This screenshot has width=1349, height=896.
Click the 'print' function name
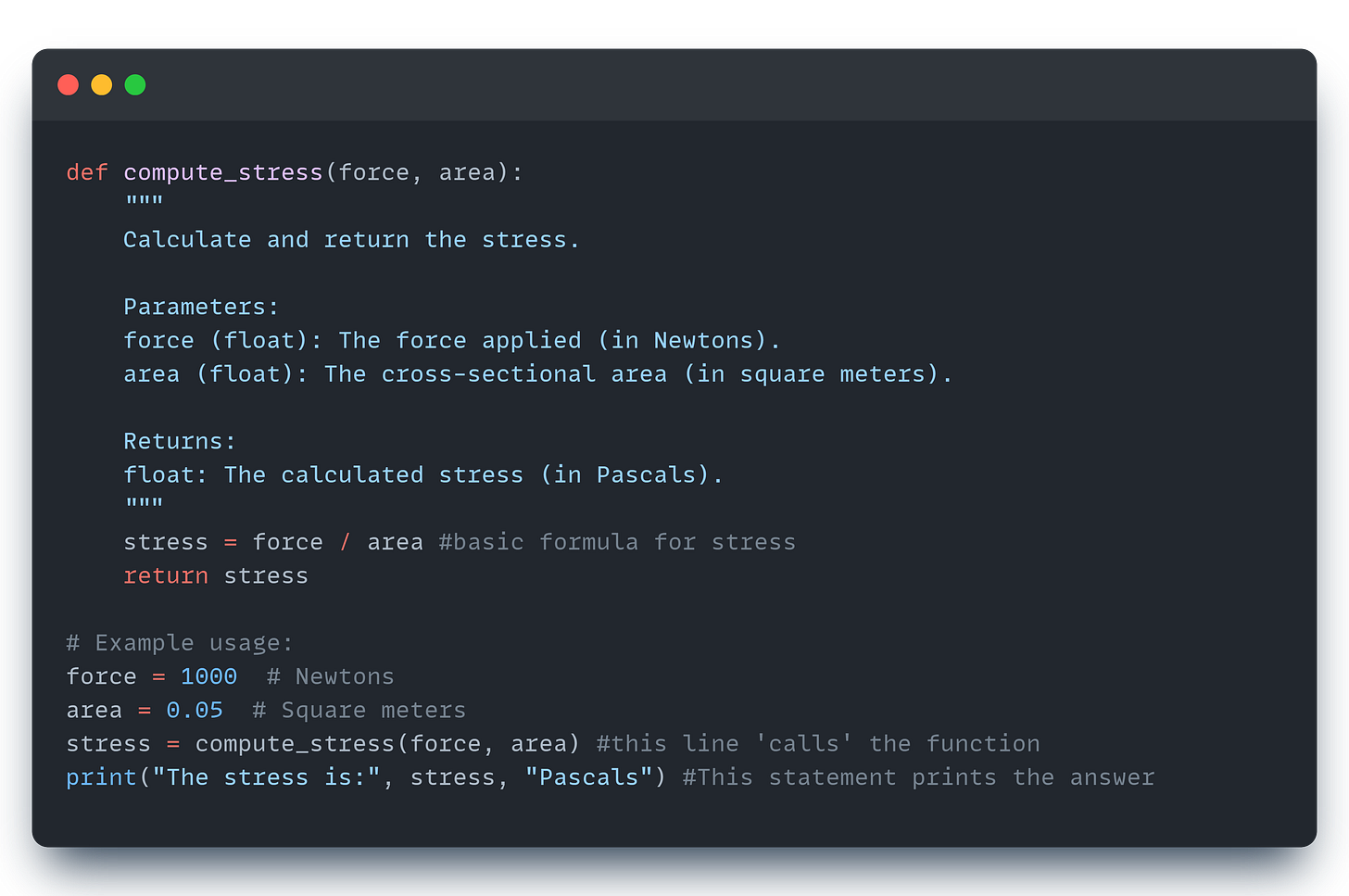tap(101, 777)
